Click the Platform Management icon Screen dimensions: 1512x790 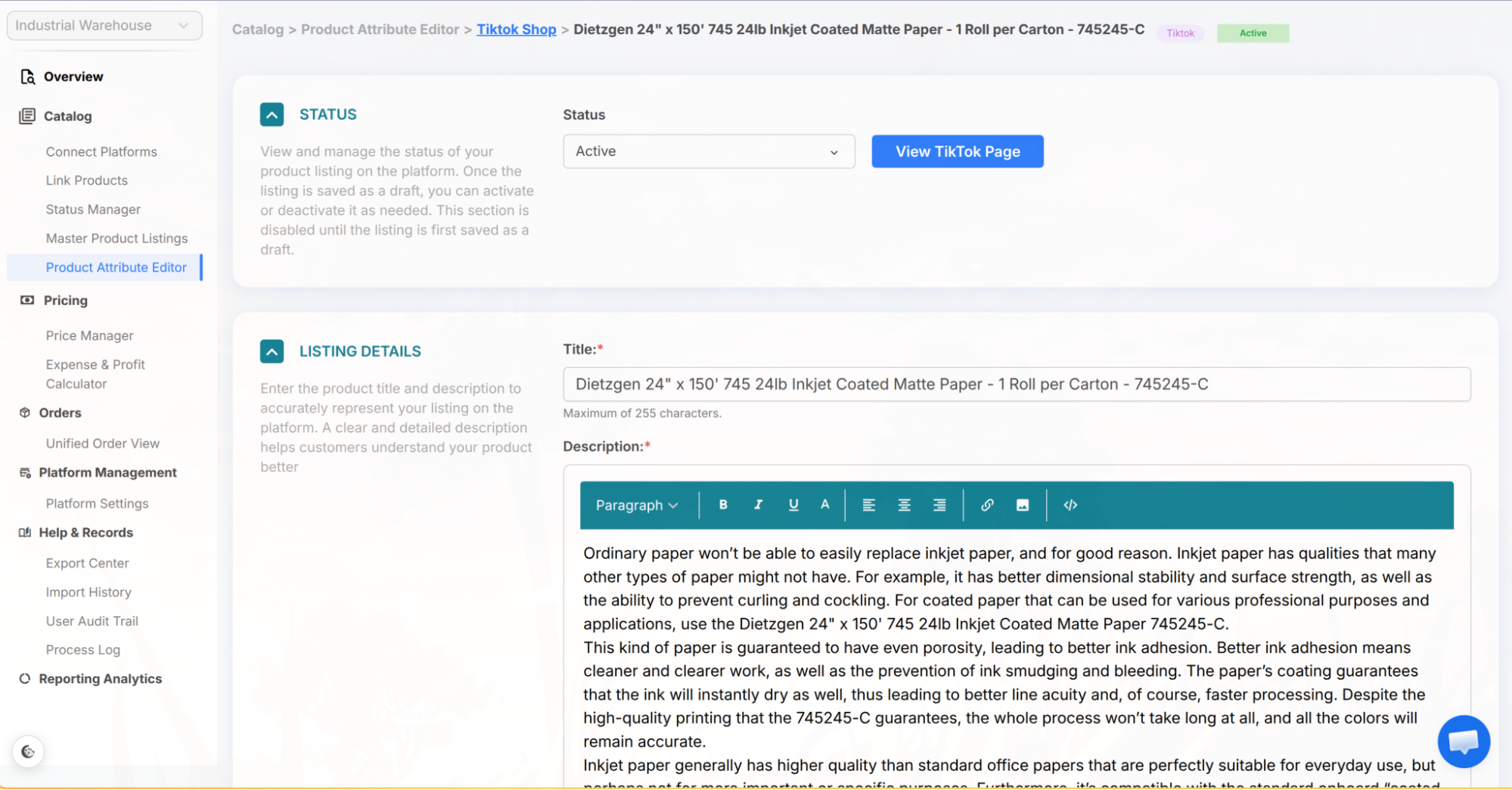25,473
